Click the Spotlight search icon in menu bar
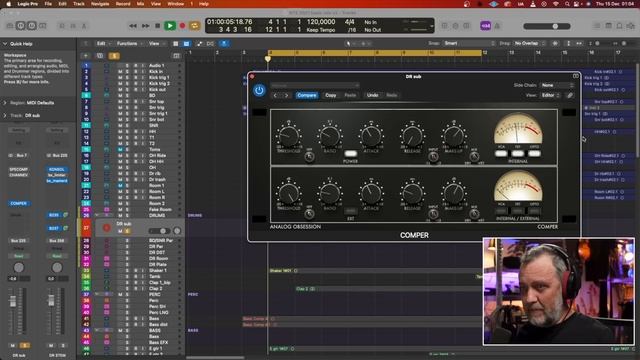Viewport: 640px width, 360px height. point(567,4)
